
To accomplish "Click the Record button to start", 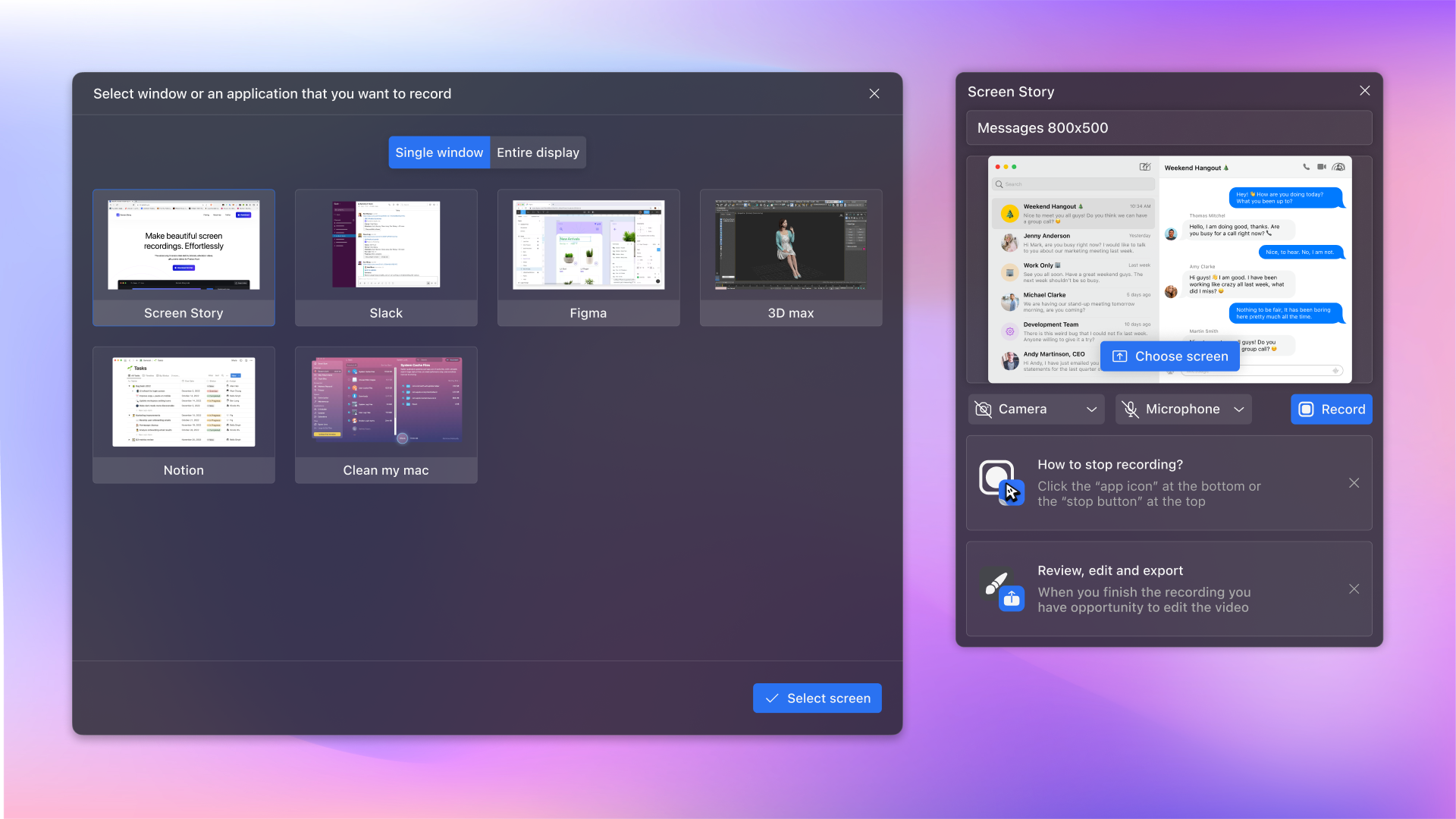I will pos(1332,409).
